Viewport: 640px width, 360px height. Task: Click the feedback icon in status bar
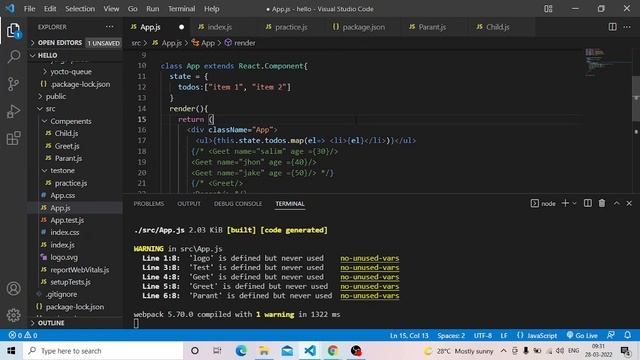tap(611, 335)
